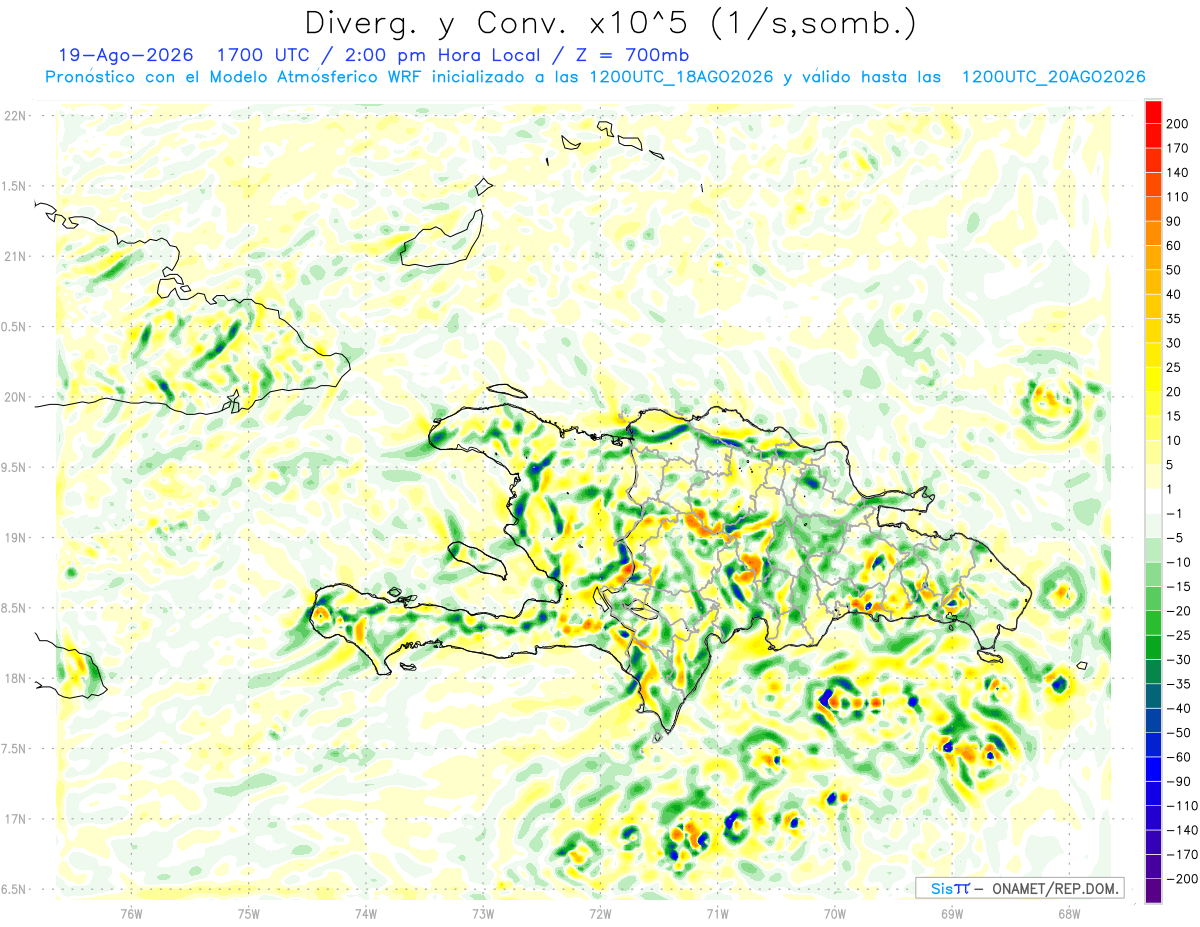Click the 76W longitude label

click(x=131, y=913)
